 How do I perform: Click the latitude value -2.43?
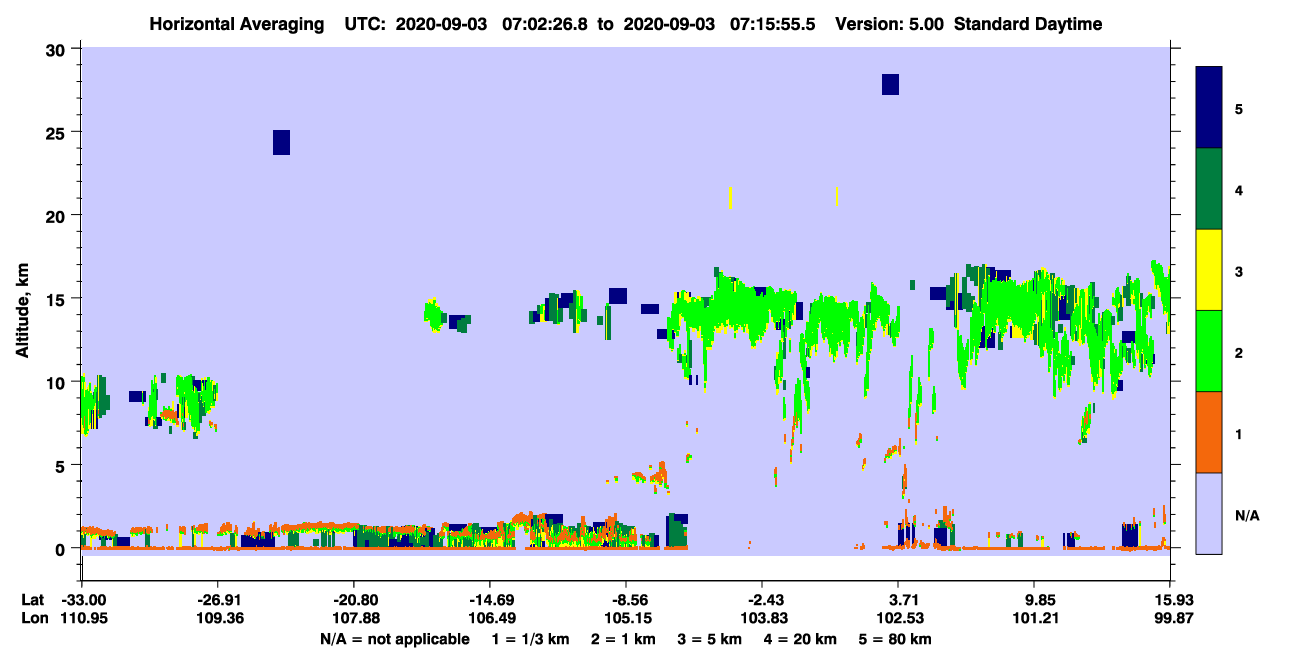(763, 600)
